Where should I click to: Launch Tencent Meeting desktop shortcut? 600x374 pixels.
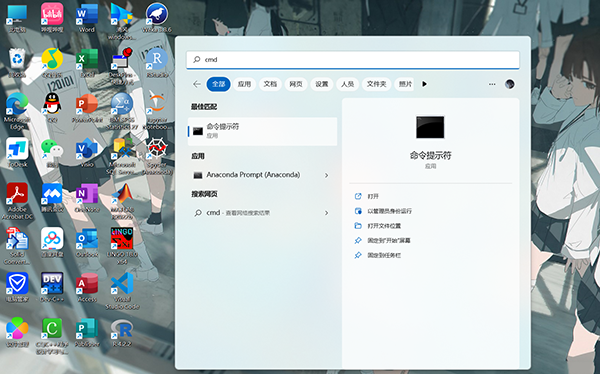(52, 197)
